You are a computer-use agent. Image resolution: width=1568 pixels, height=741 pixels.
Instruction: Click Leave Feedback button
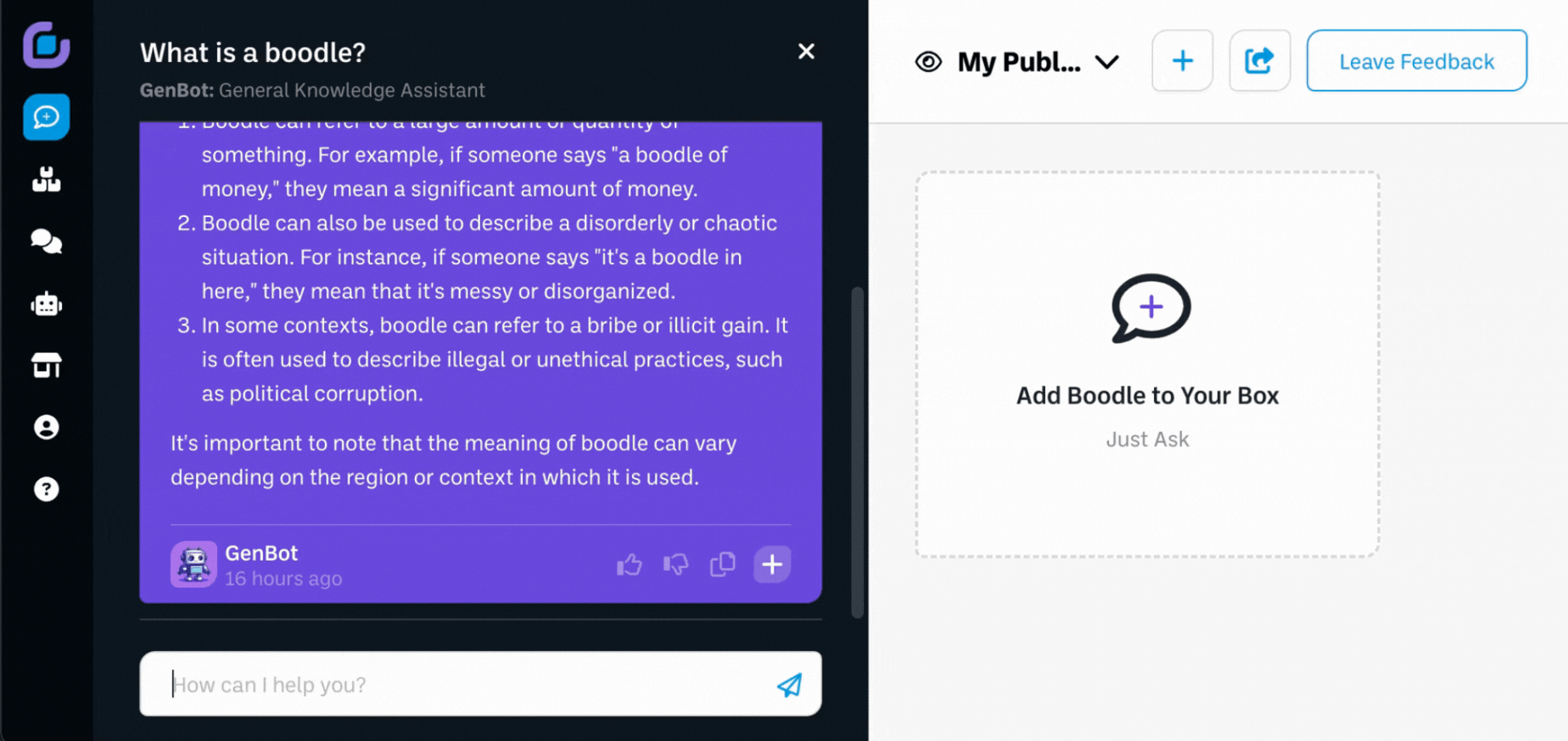click(x=1416, y=60)
